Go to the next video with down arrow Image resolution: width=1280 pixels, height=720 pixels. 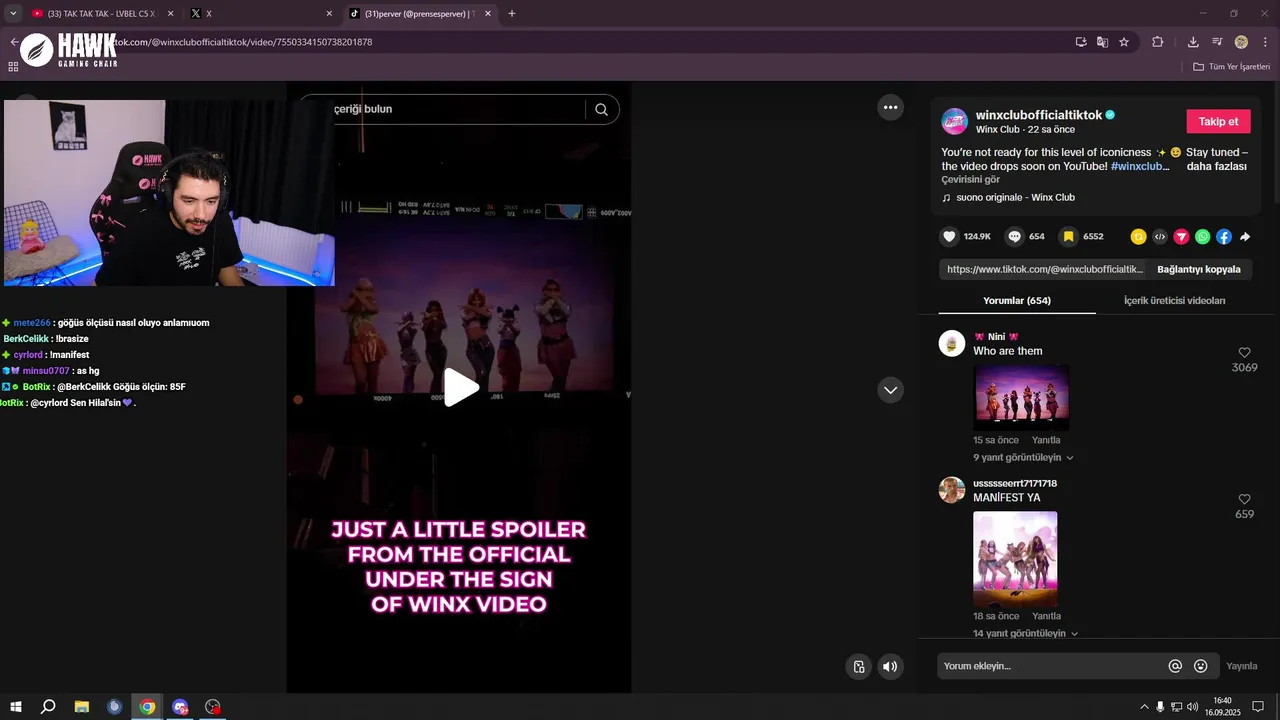click(890, 390)
